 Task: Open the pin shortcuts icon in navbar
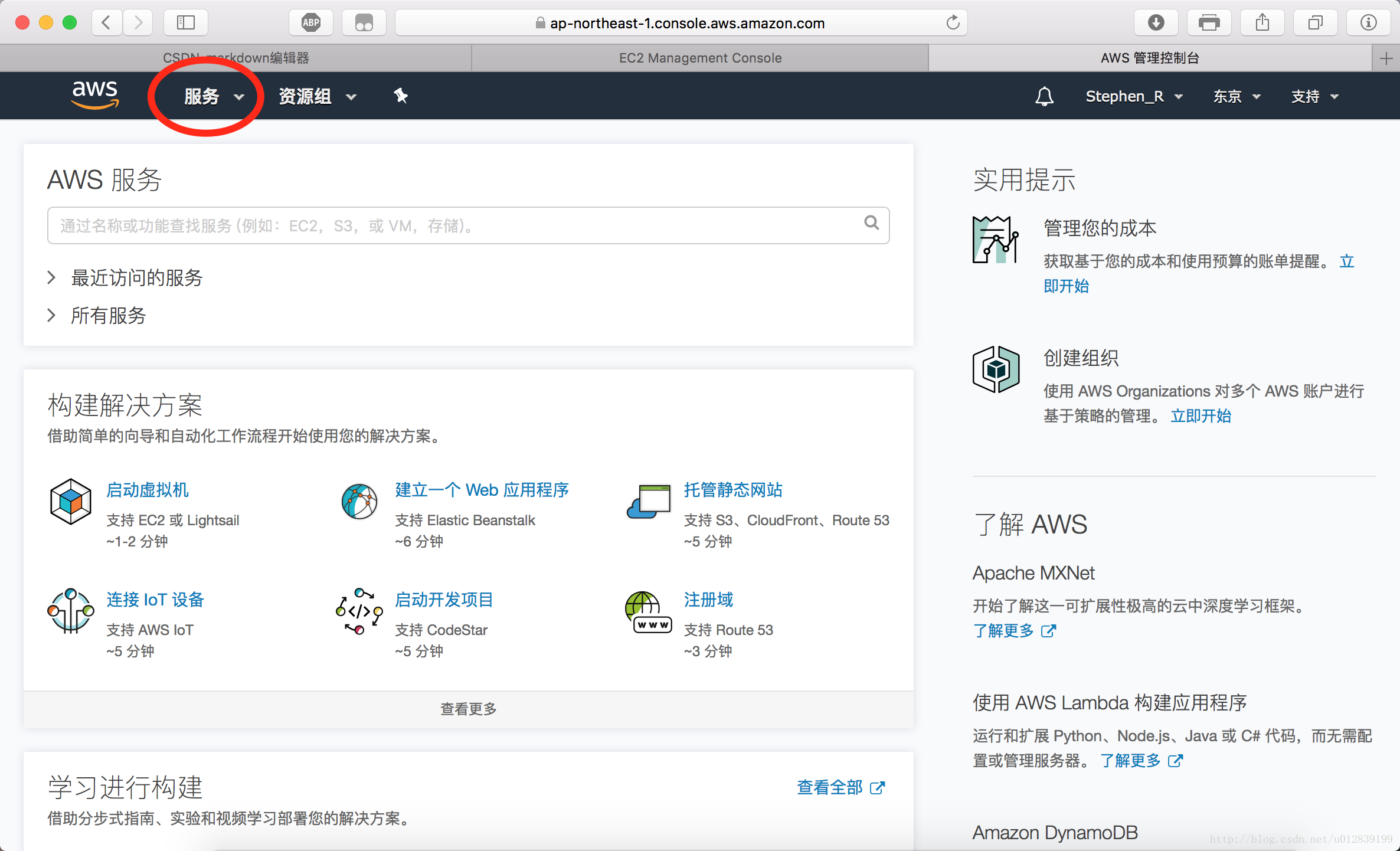point(401,96)
